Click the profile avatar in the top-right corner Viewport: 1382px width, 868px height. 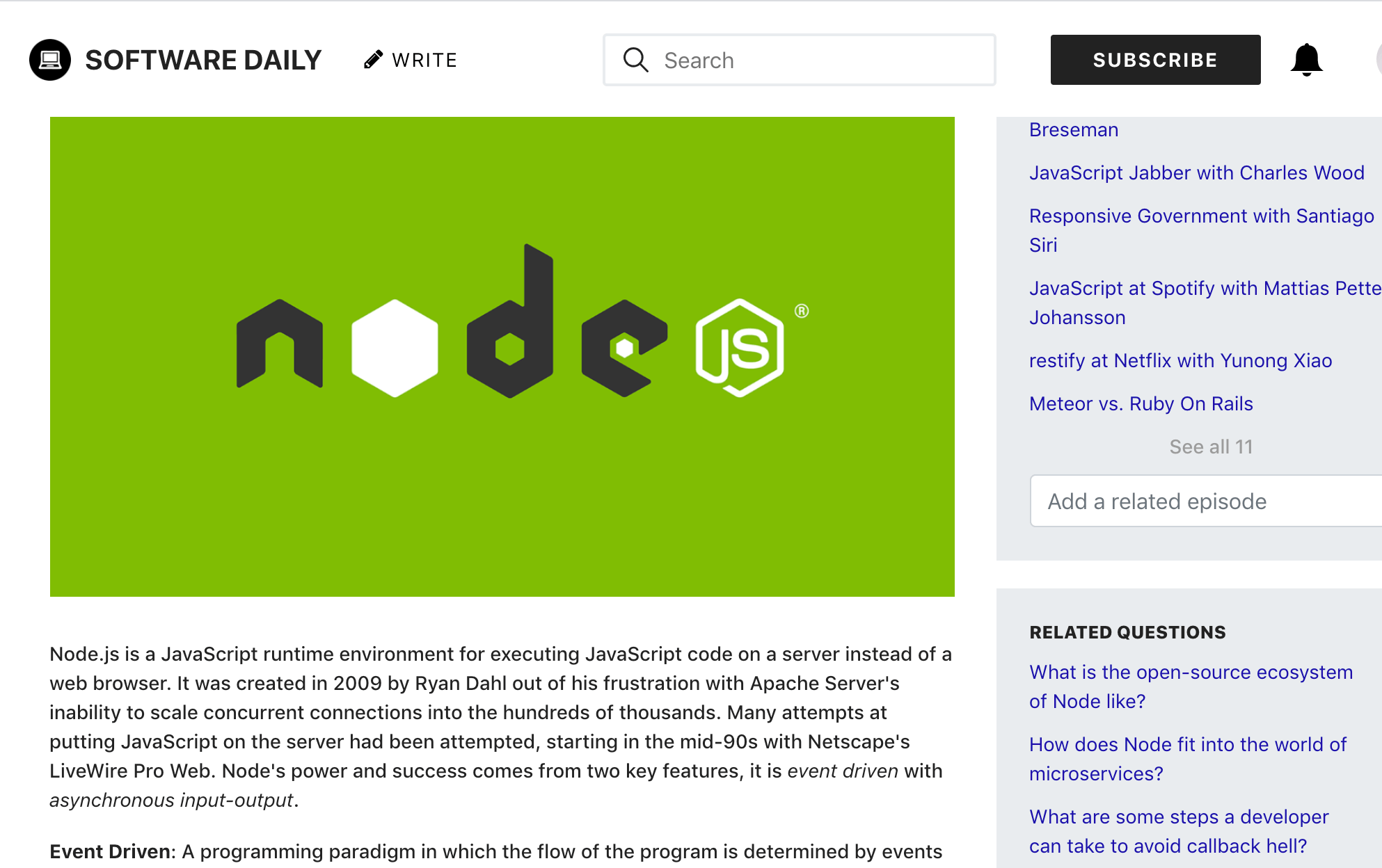[1379, 60]
